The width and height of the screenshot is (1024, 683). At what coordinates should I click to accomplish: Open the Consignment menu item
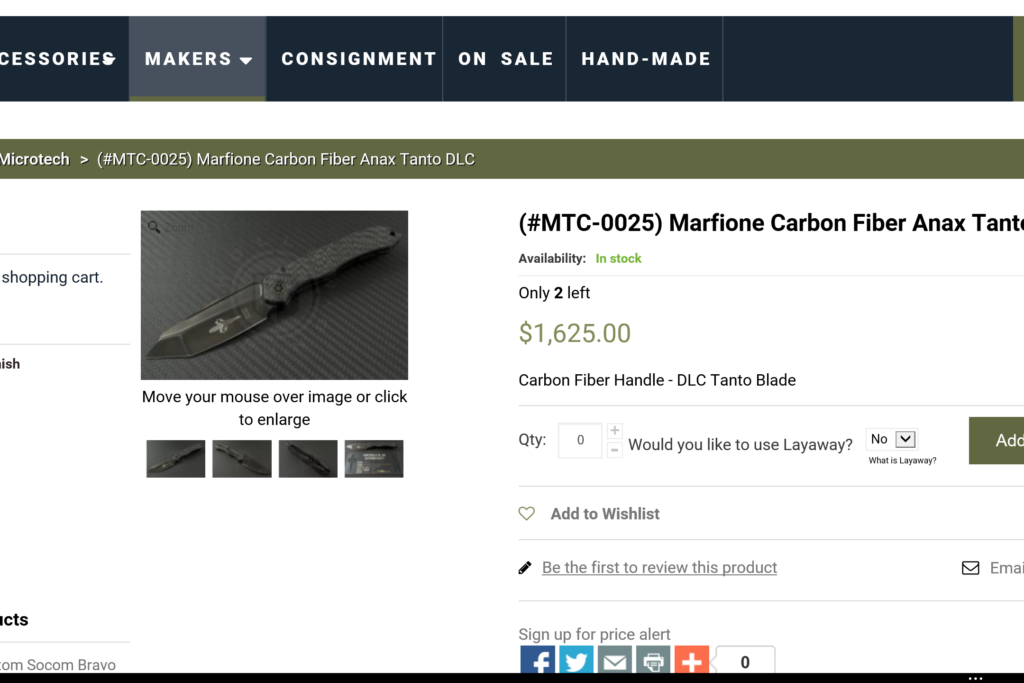pos(358,59)
